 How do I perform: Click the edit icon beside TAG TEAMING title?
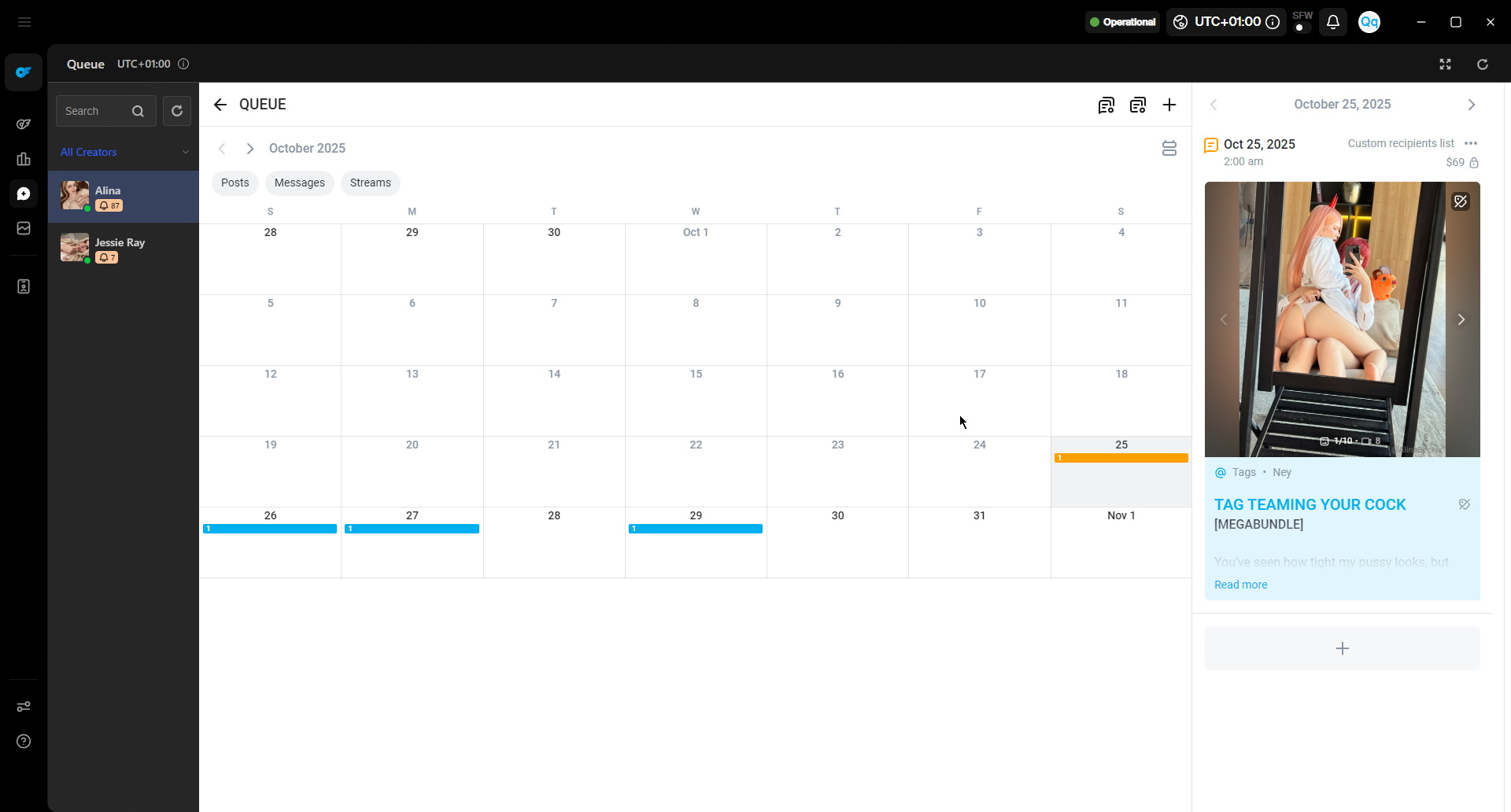point(1464,504)
